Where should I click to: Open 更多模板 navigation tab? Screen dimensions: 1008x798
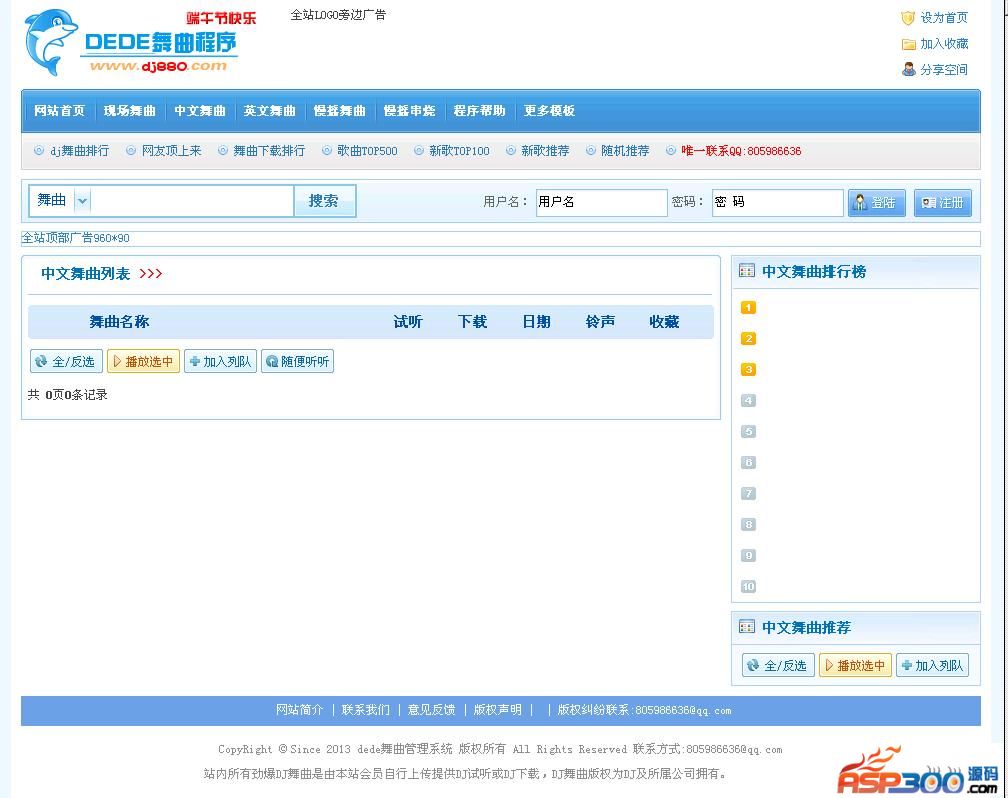pos(549,111)
